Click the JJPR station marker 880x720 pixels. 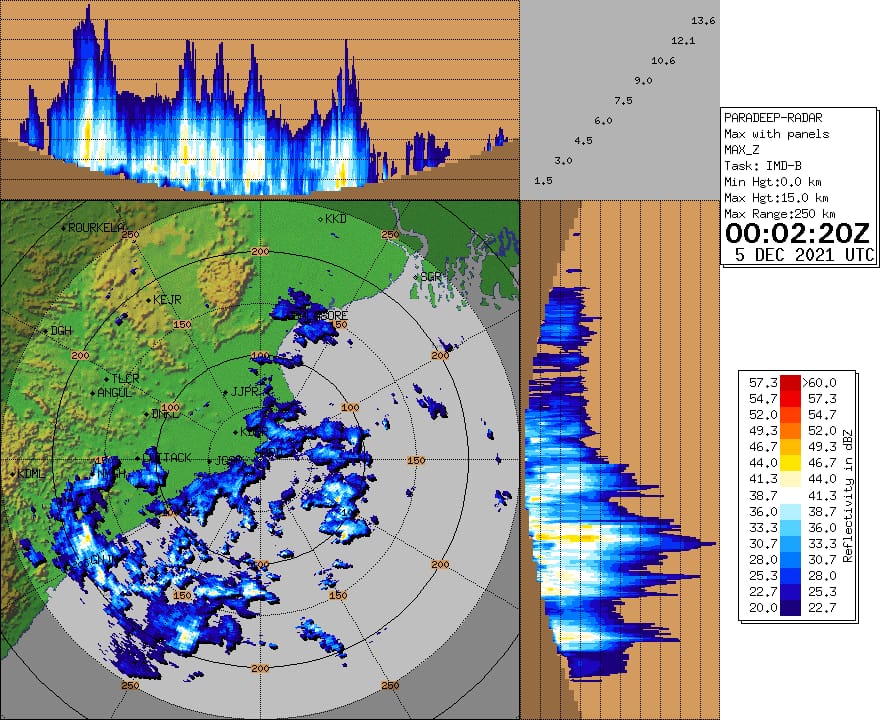click(x=227, y=392)
